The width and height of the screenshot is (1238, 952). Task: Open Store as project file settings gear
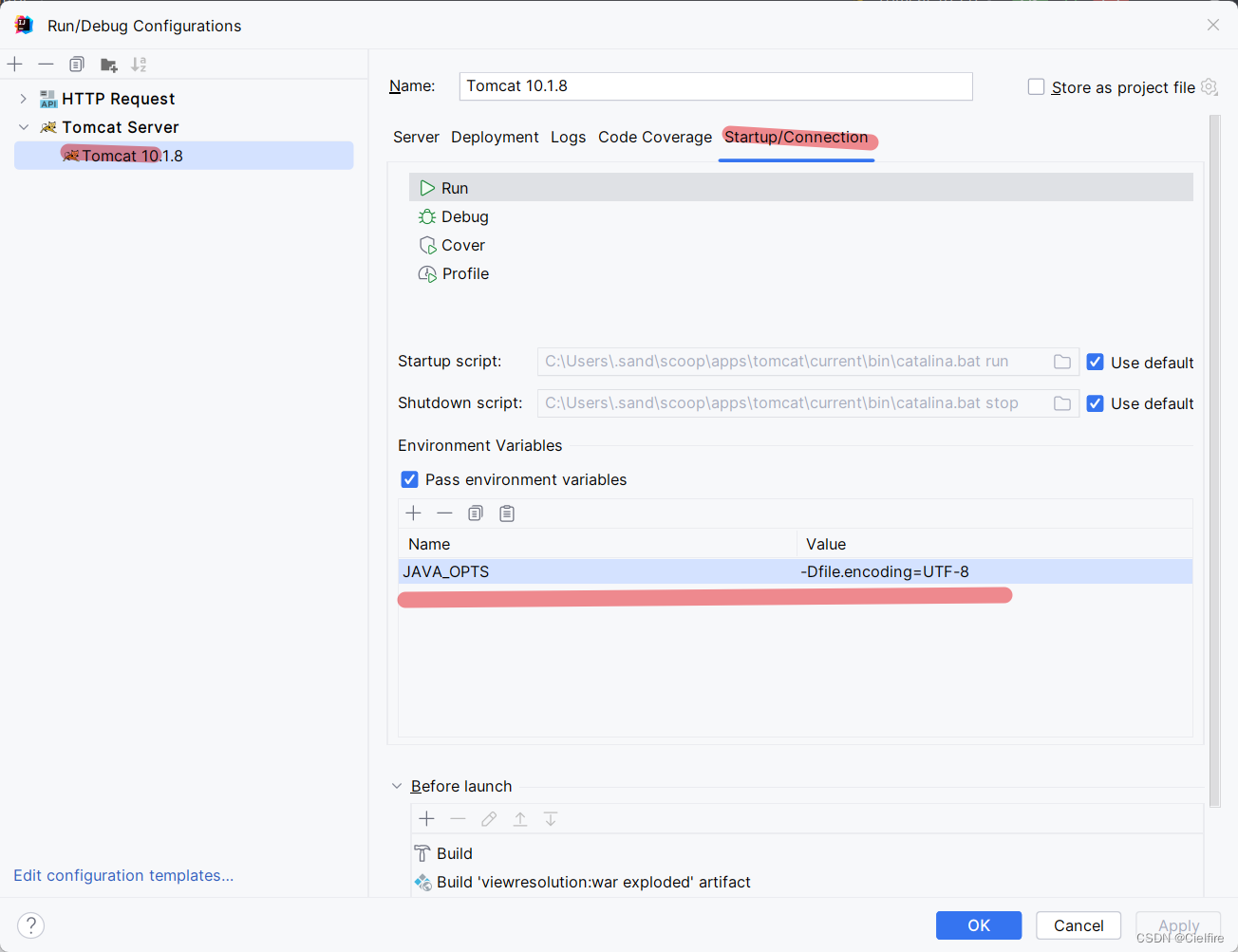pyautogui.click(x=1209, y=86)
